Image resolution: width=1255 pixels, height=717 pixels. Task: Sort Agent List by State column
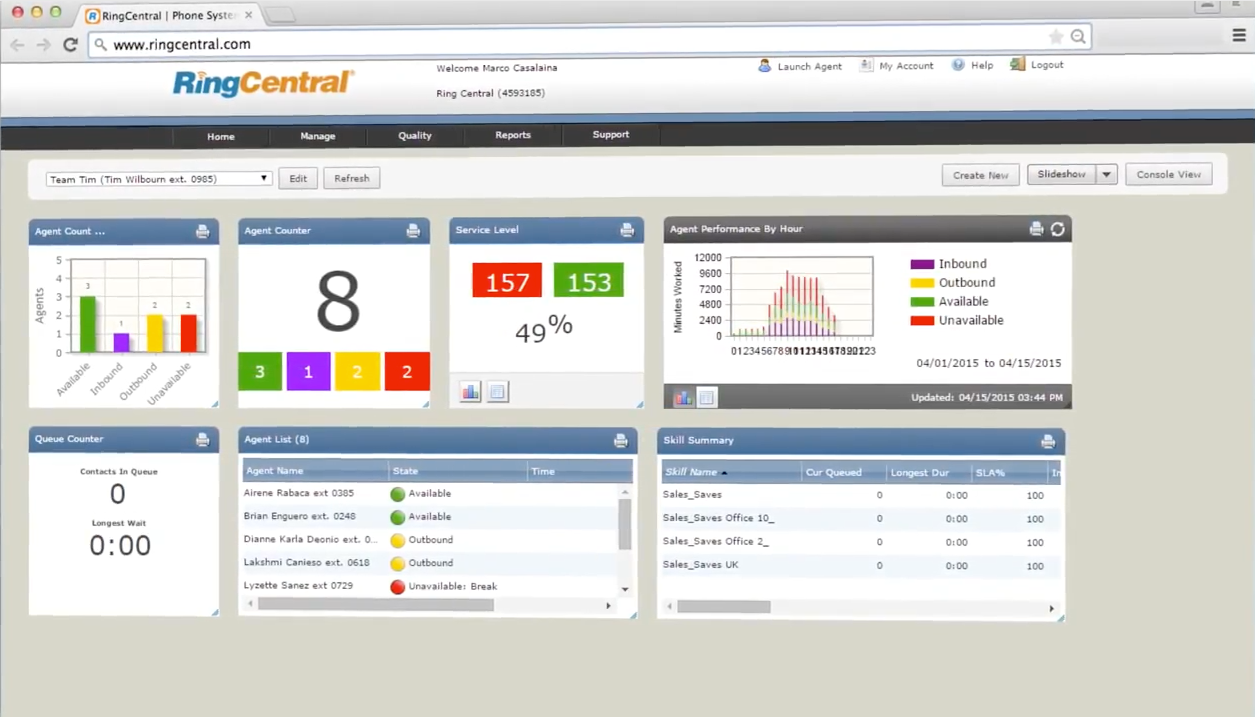(x=458, y=471)
